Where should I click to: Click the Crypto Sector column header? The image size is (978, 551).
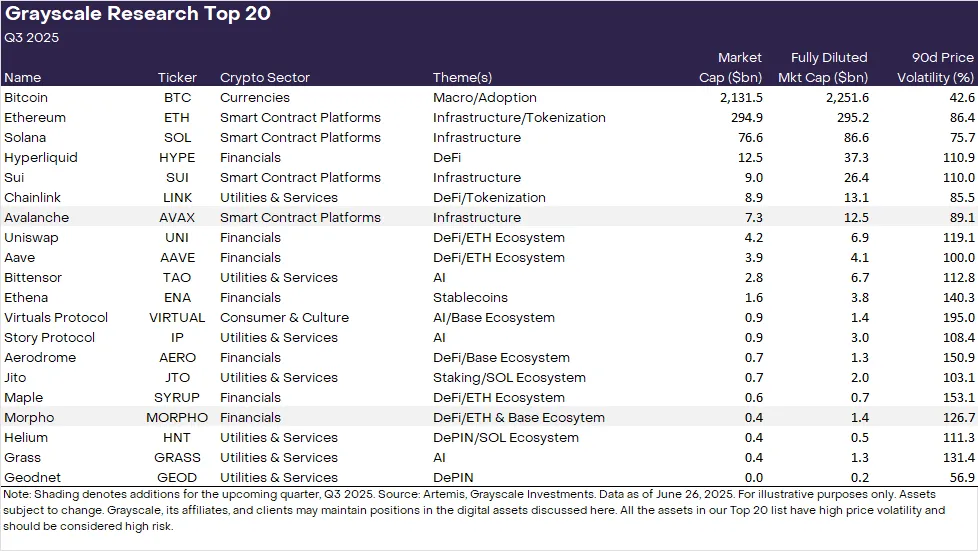[x=265, y=77]
